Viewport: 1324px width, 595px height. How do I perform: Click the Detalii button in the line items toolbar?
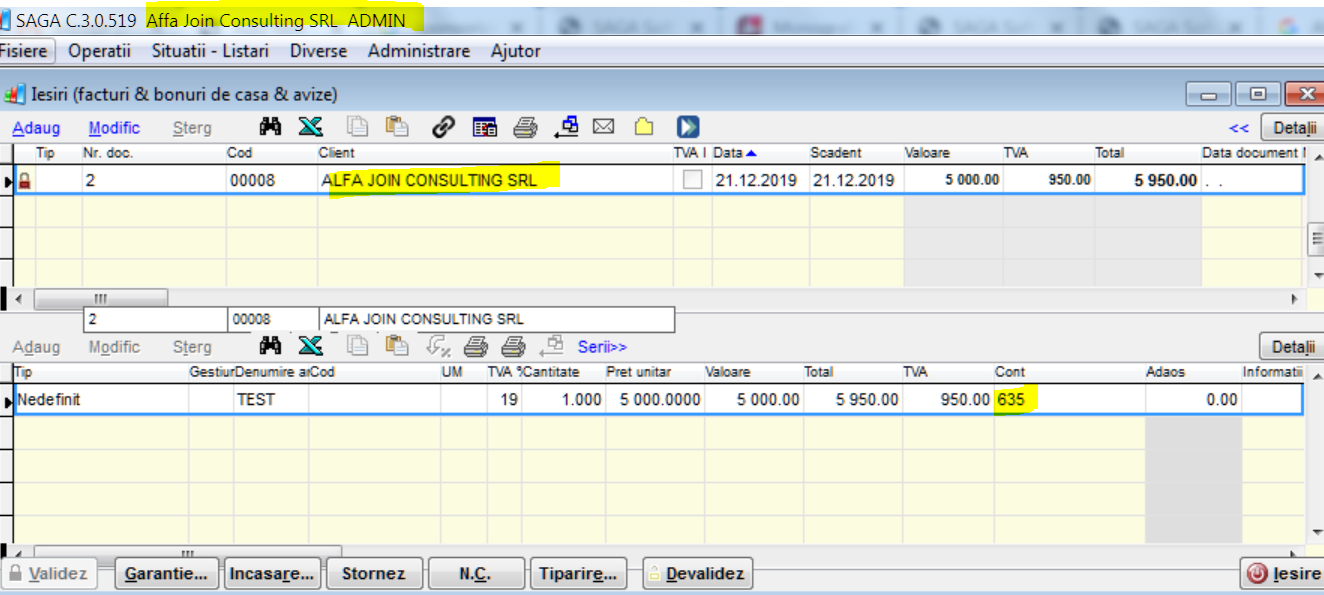tap(1291, 347)
